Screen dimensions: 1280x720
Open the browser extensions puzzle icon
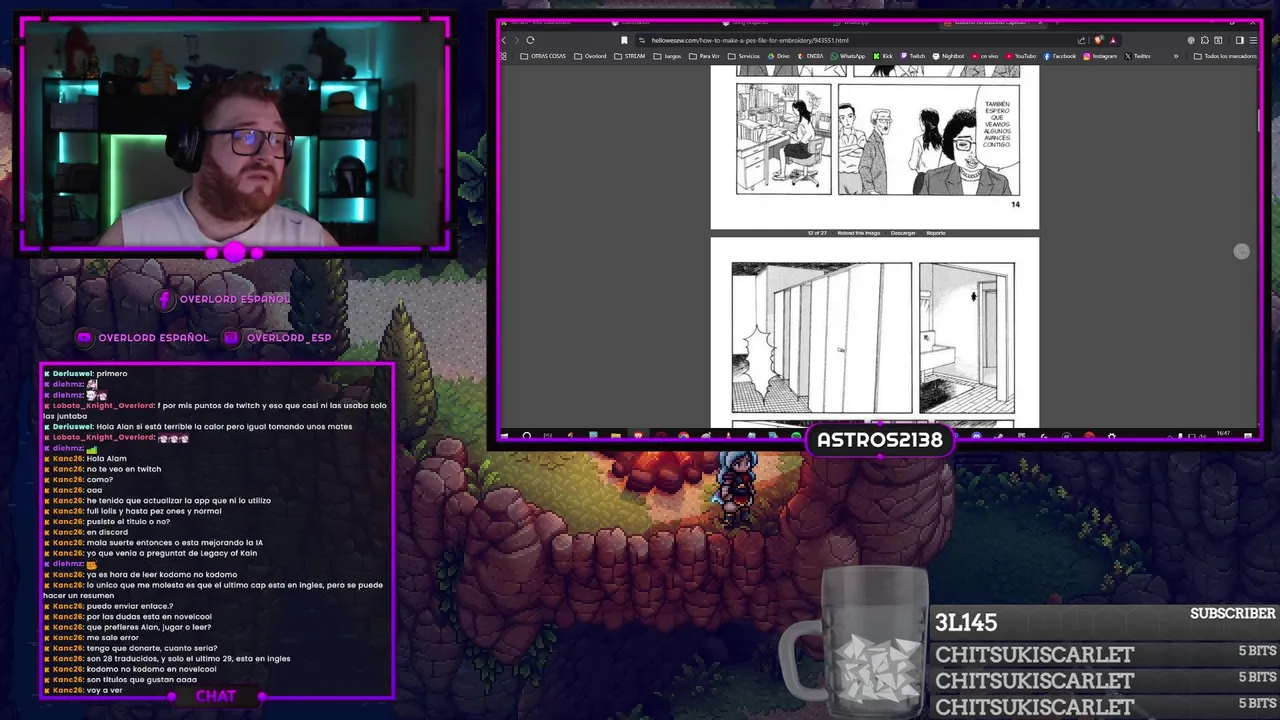coord(1205,40)
